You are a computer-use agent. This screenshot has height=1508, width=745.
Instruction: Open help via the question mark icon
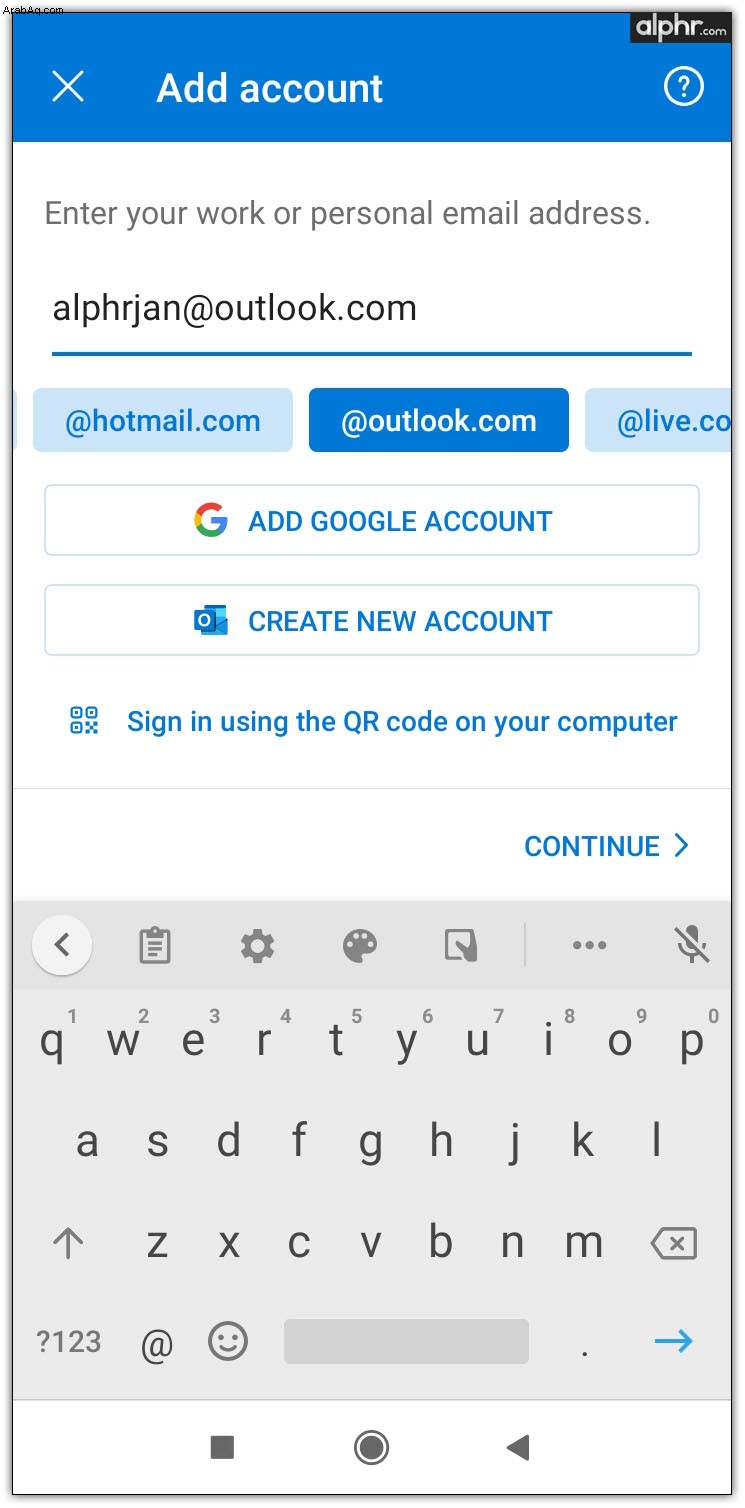684,87
